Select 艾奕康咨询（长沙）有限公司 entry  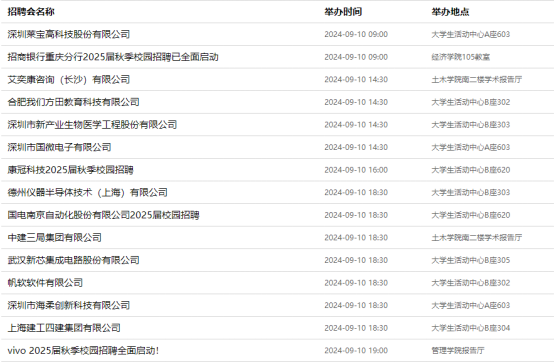(x=69, y=79)
